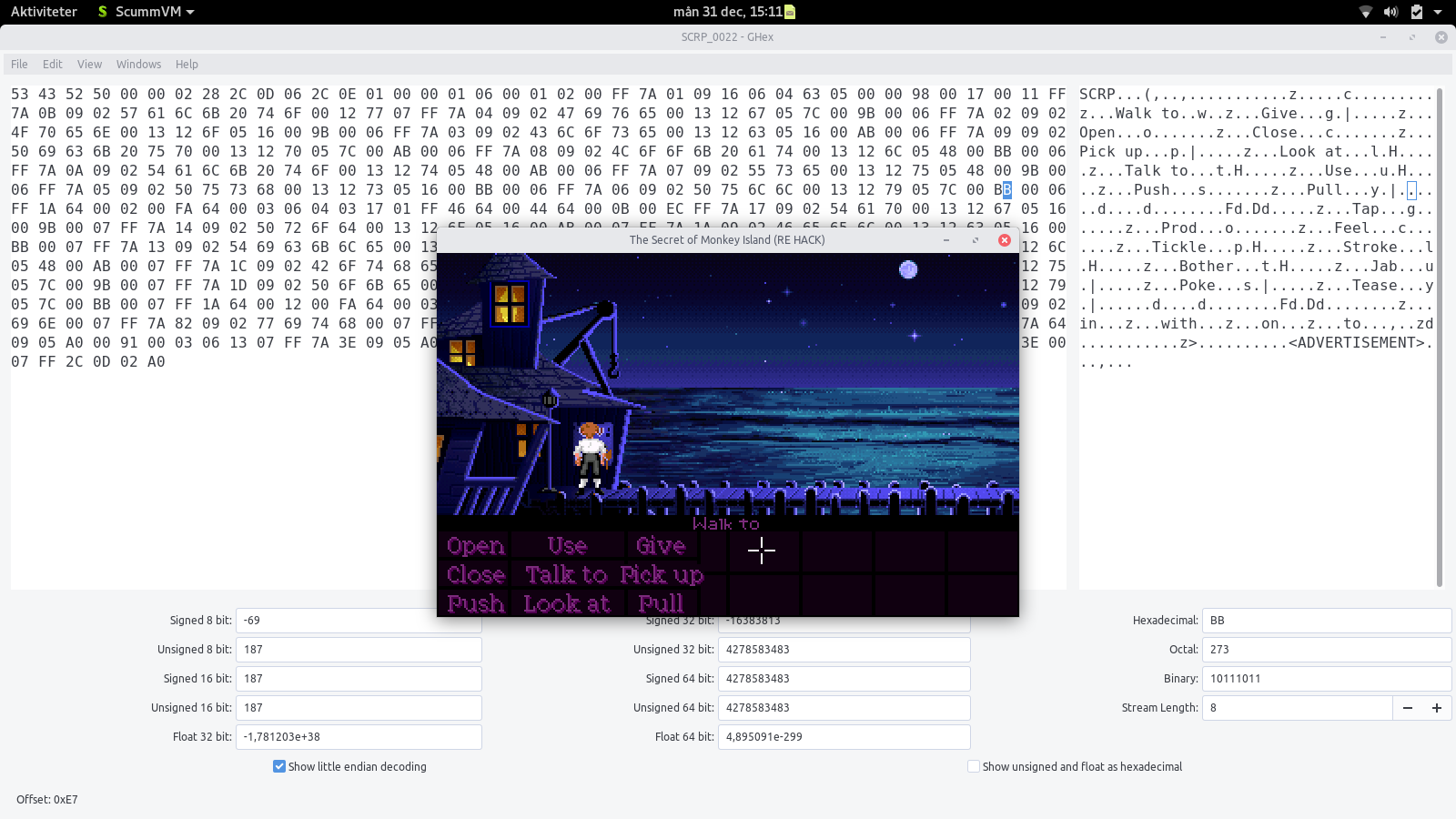The height and width of the screenshot is (819, 1456).
Task: Increase the stream length with plus button
Action: click(1437, 708)
